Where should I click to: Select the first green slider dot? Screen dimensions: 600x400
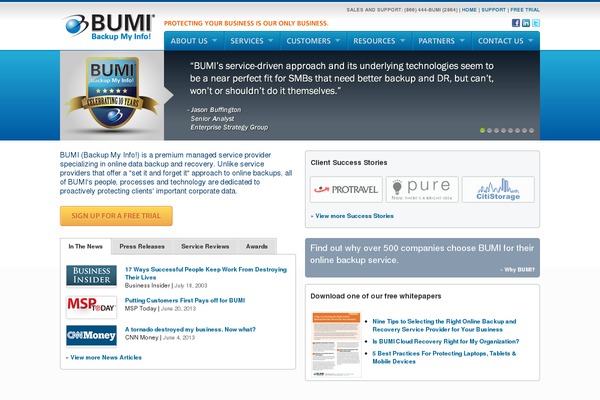[x=482, y=131]
